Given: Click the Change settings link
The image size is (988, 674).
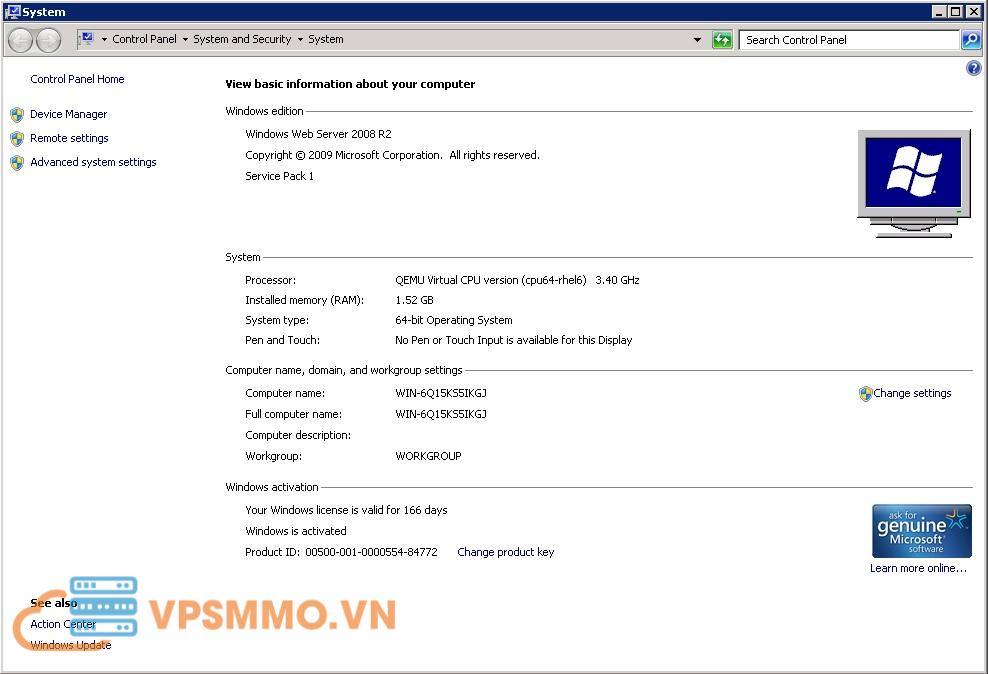Looking at the screenshot, I should pyautogui.click(x=912, y=393).
